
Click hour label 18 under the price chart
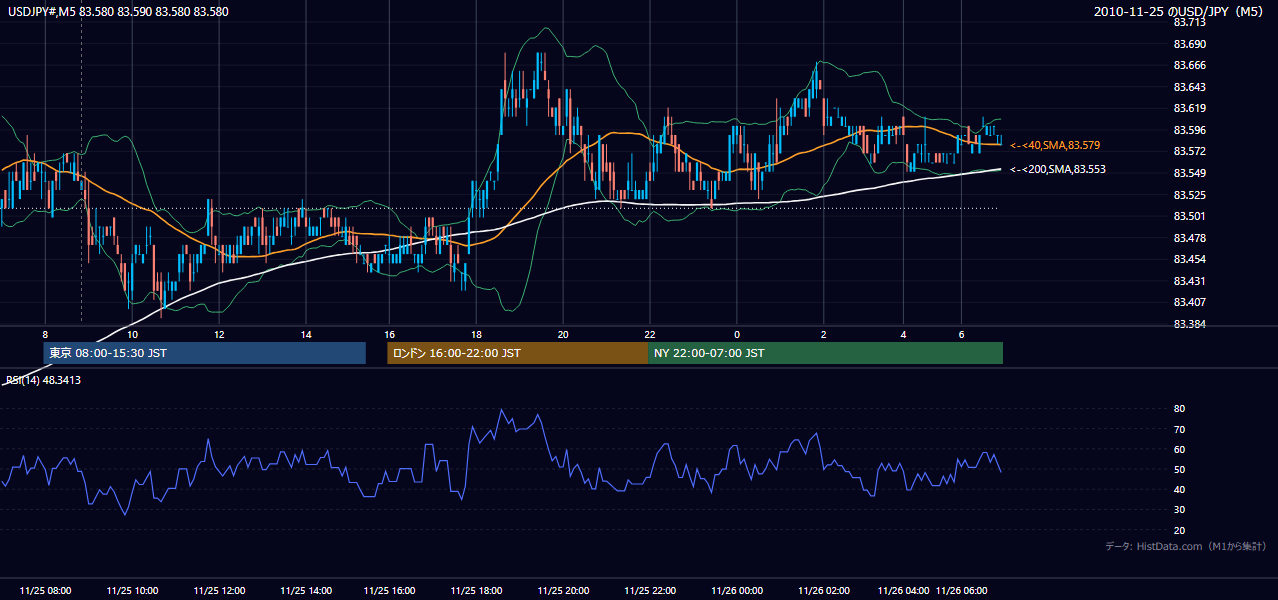477,334
